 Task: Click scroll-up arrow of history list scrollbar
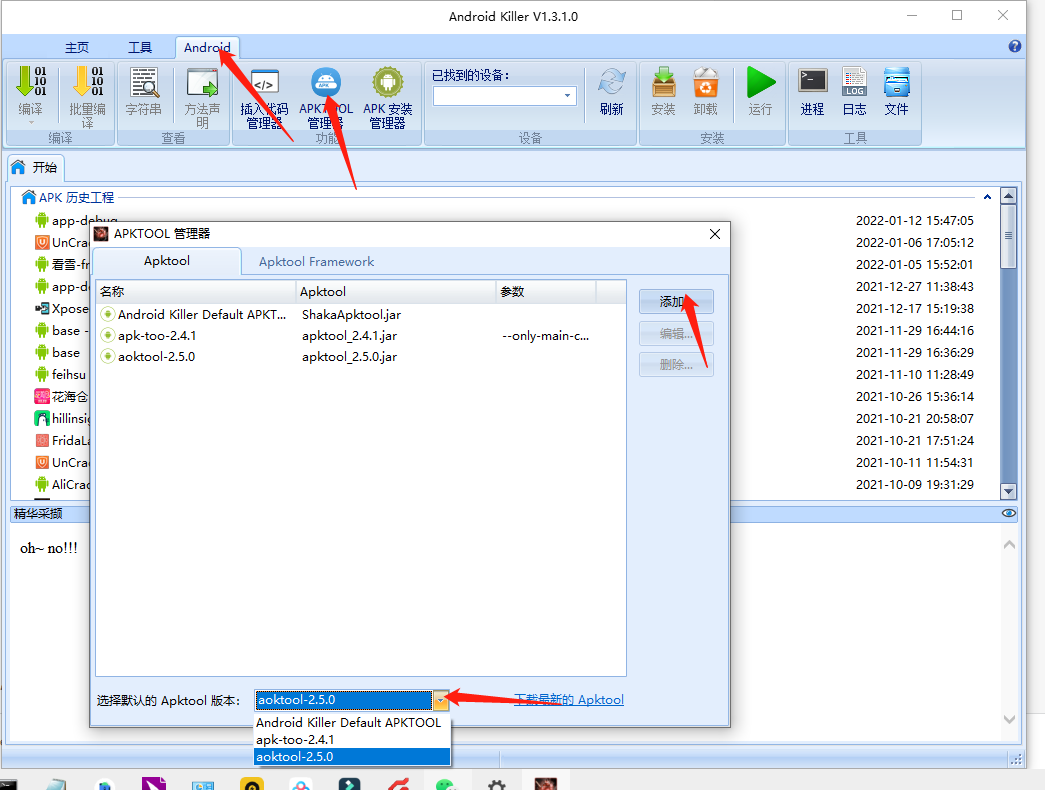[1008, 196]
